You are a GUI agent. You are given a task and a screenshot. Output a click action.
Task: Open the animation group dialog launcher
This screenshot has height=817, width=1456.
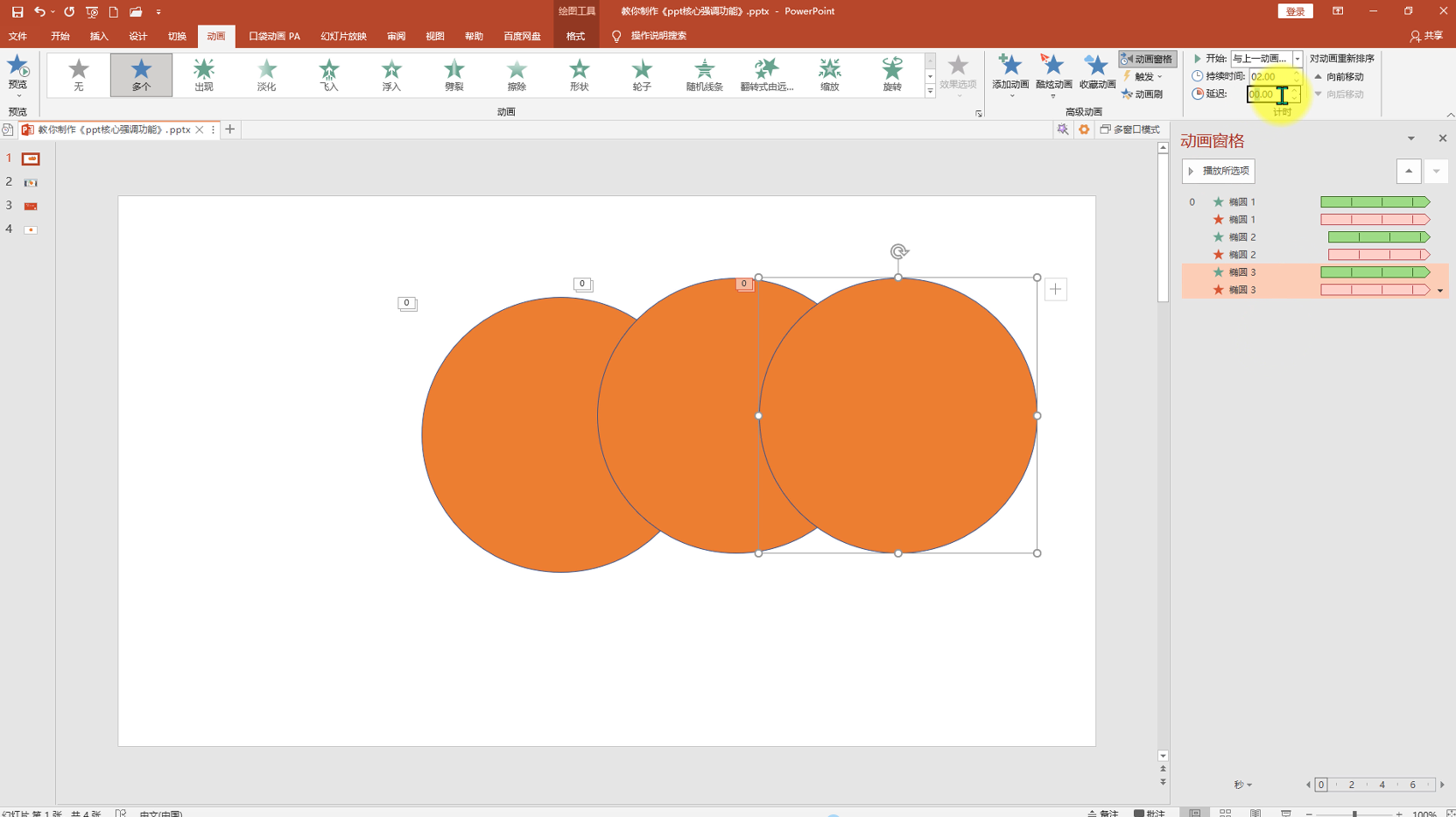(979, 113)
